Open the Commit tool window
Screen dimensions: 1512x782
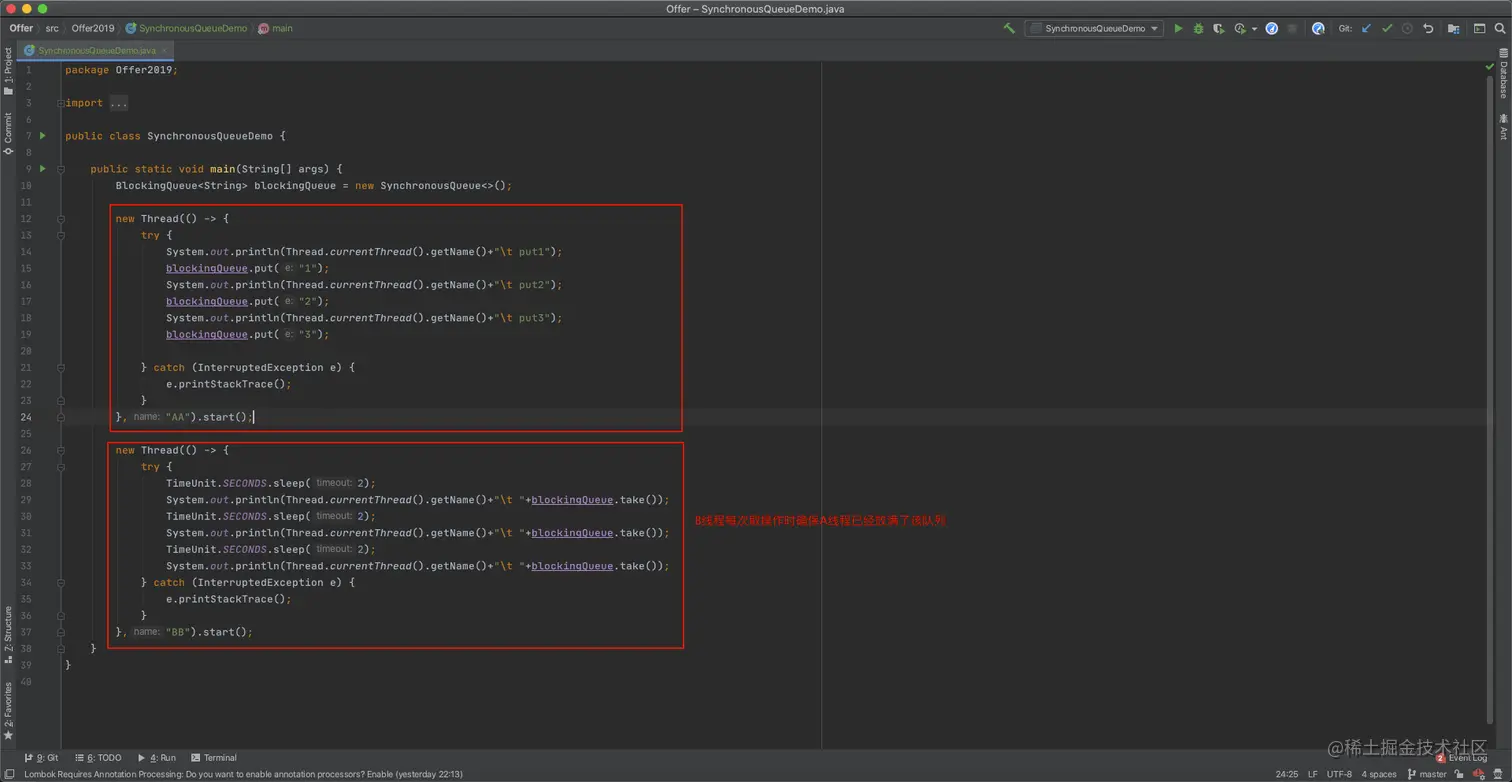point(8,133)
